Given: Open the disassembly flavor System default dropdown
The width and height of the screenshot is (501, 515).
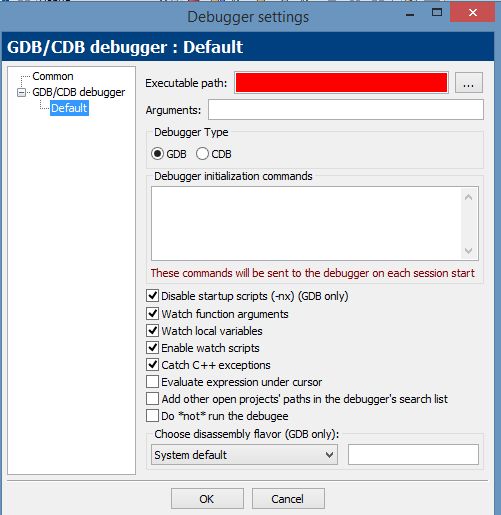Looking at the screenshot, I should [244, 455].
